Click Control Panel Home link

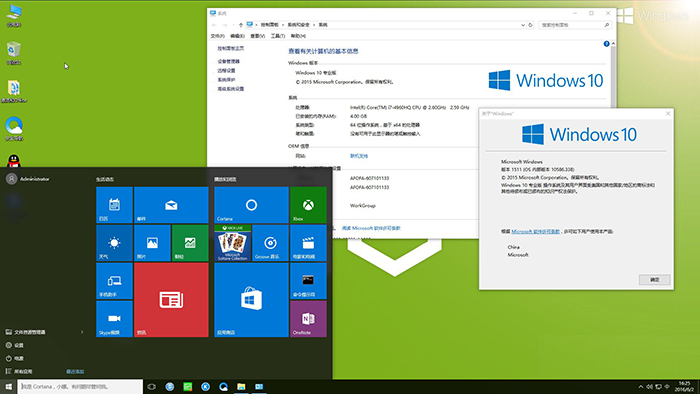230,48
